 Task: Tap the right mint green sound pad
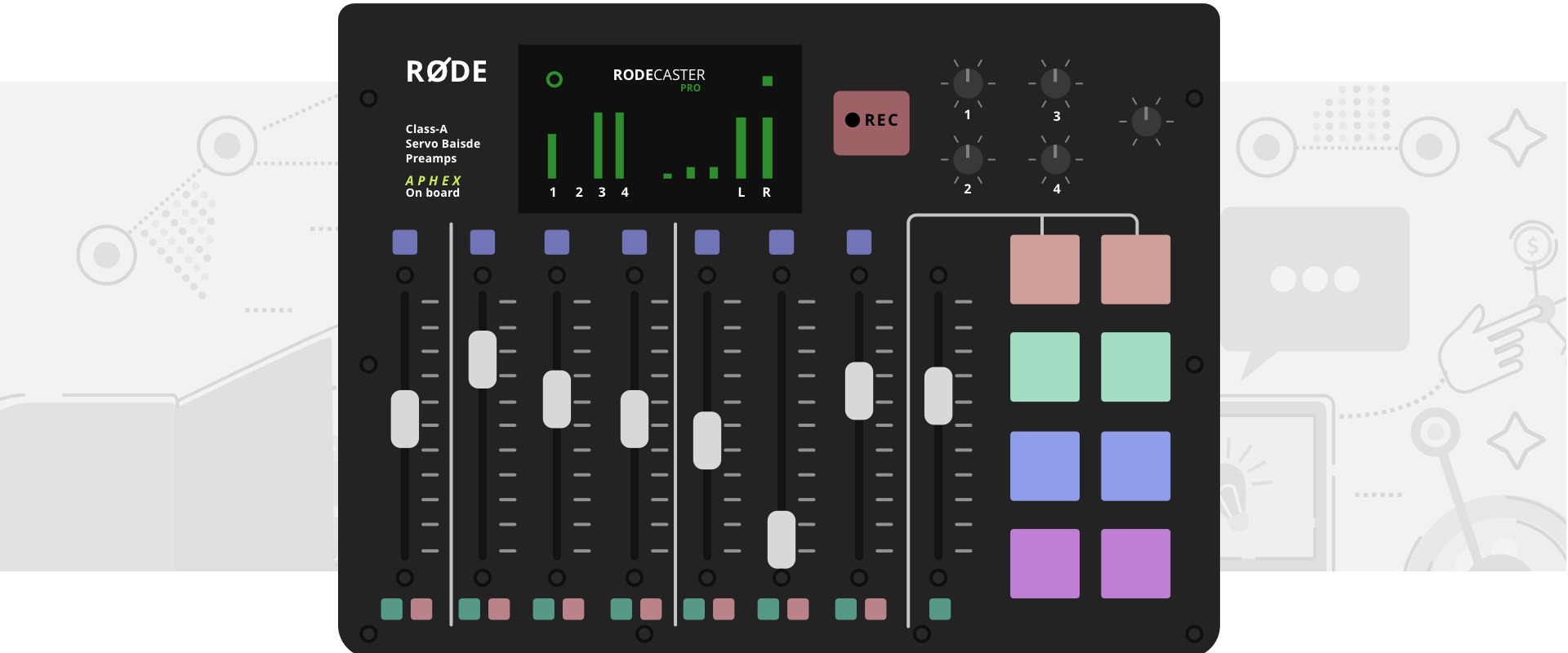coord(1135,366)
